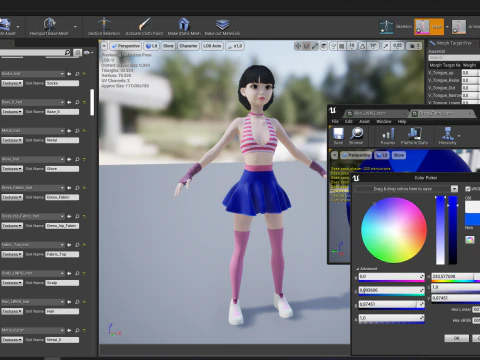Click the Params toolbar icon
Viewport: 480px width, 360px height.
[388, 135]
